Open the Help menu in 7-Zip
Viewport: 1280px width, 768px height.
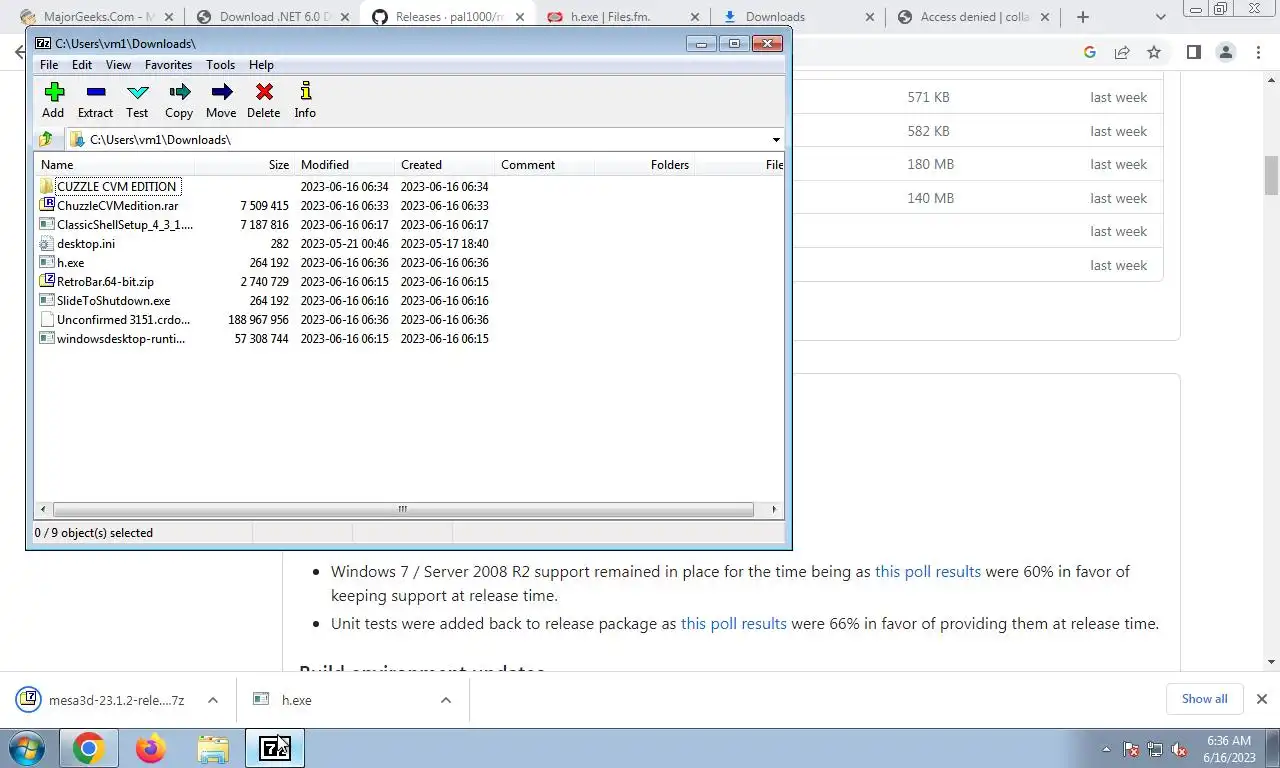click(x=261, y=64)
